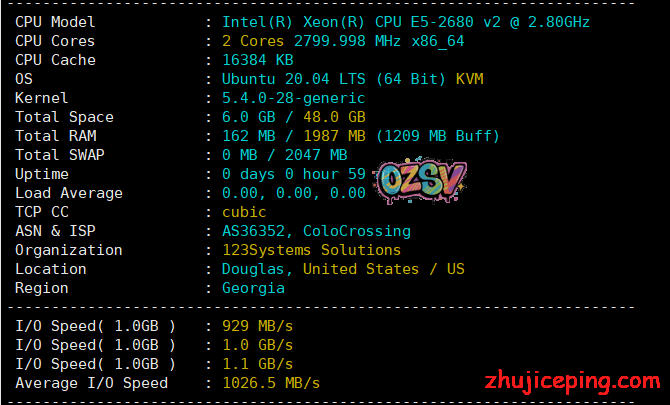
Task: Click the 'Region' label
Action: [41, 288]
